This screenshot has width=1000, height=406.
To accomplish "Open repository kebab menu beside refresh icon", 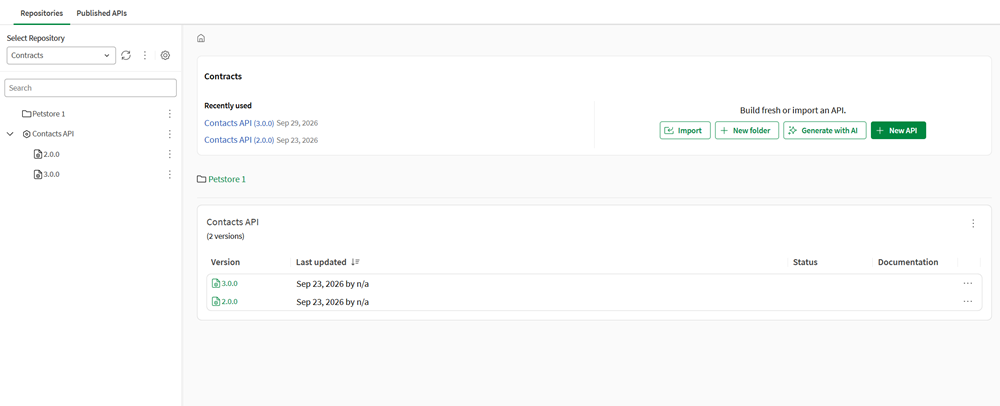I will point(145,55).
